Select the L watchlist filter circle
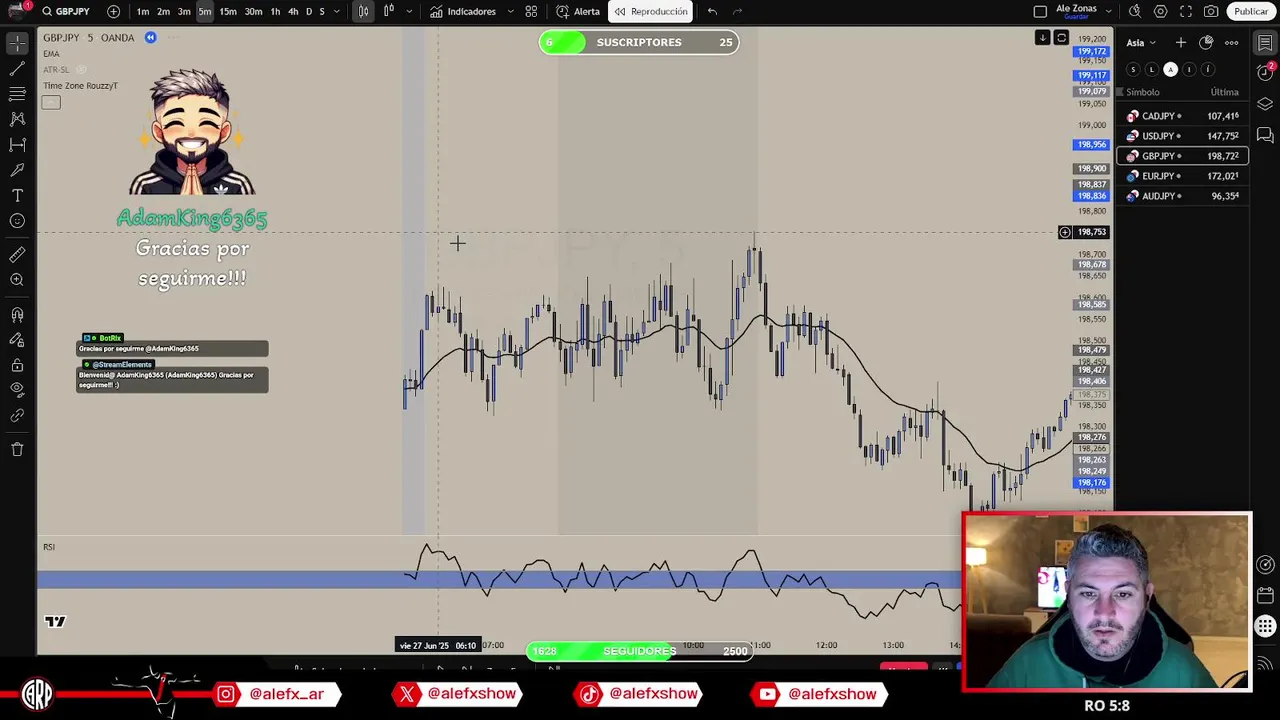The width and height of the screenshot is (1280, 720). point(1152,69)
